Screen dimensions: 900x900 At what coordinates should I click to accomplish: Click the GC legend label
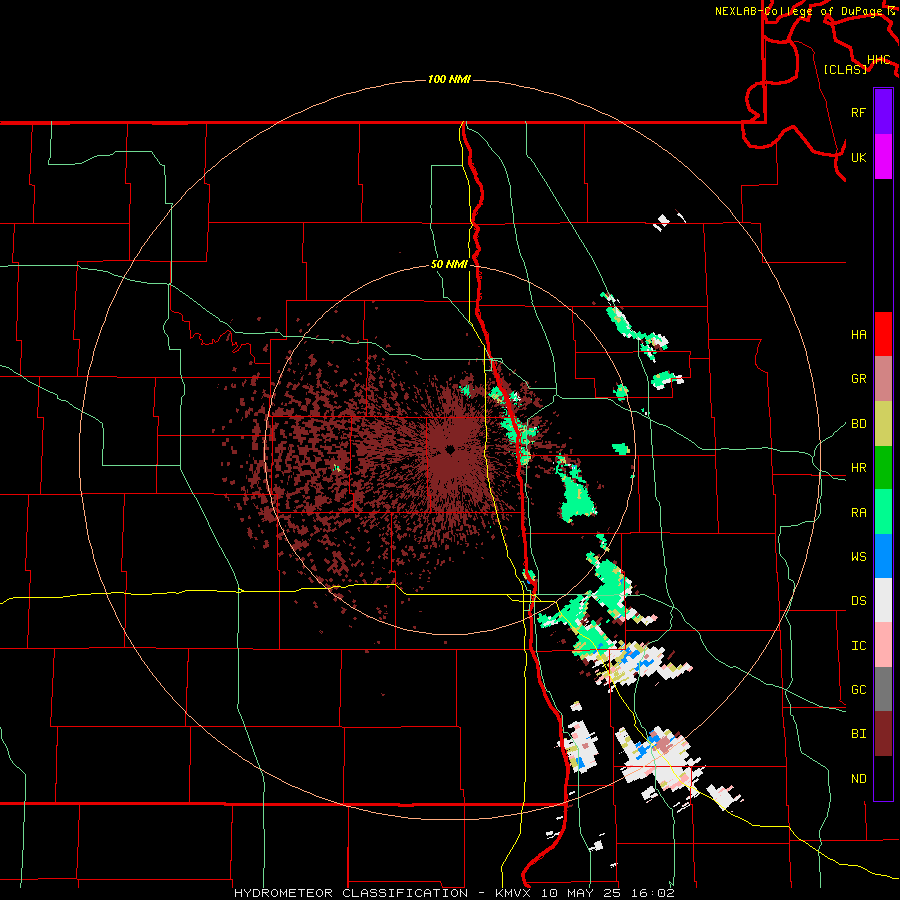point(858,690)
